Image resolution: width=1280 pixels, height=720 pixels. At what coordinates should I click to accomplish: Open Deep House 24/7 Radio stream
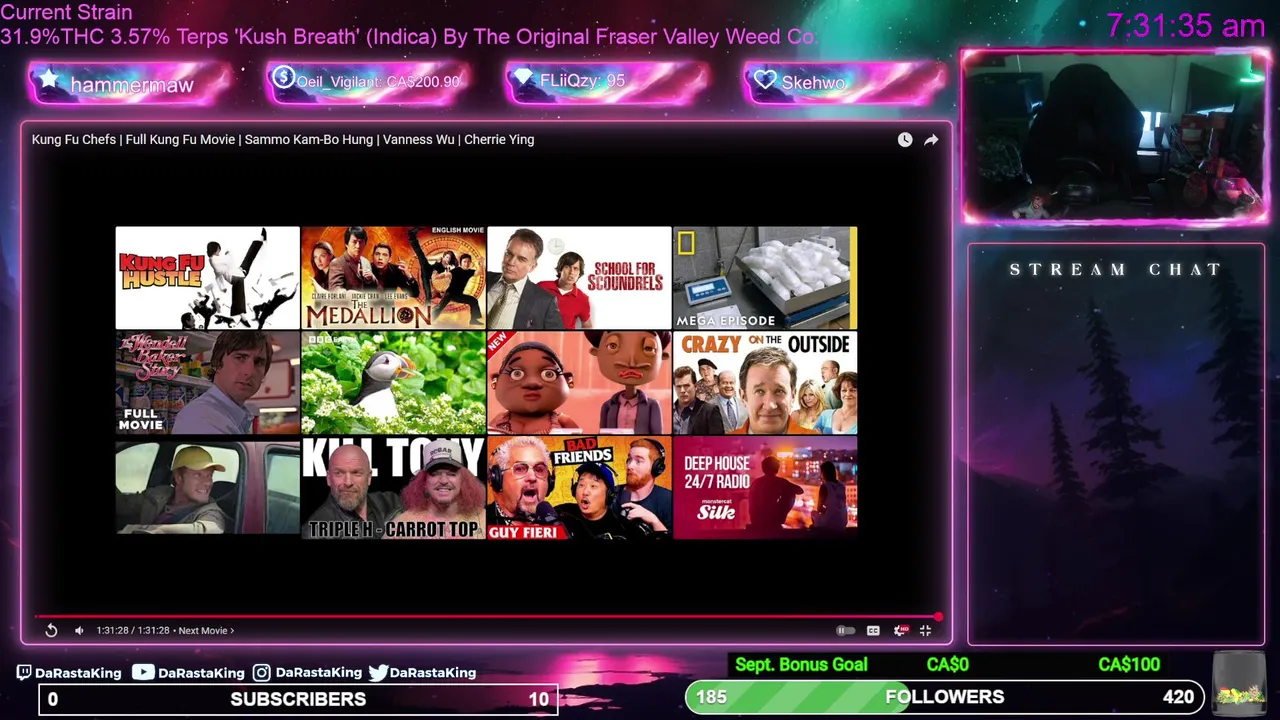click(765, 488)
